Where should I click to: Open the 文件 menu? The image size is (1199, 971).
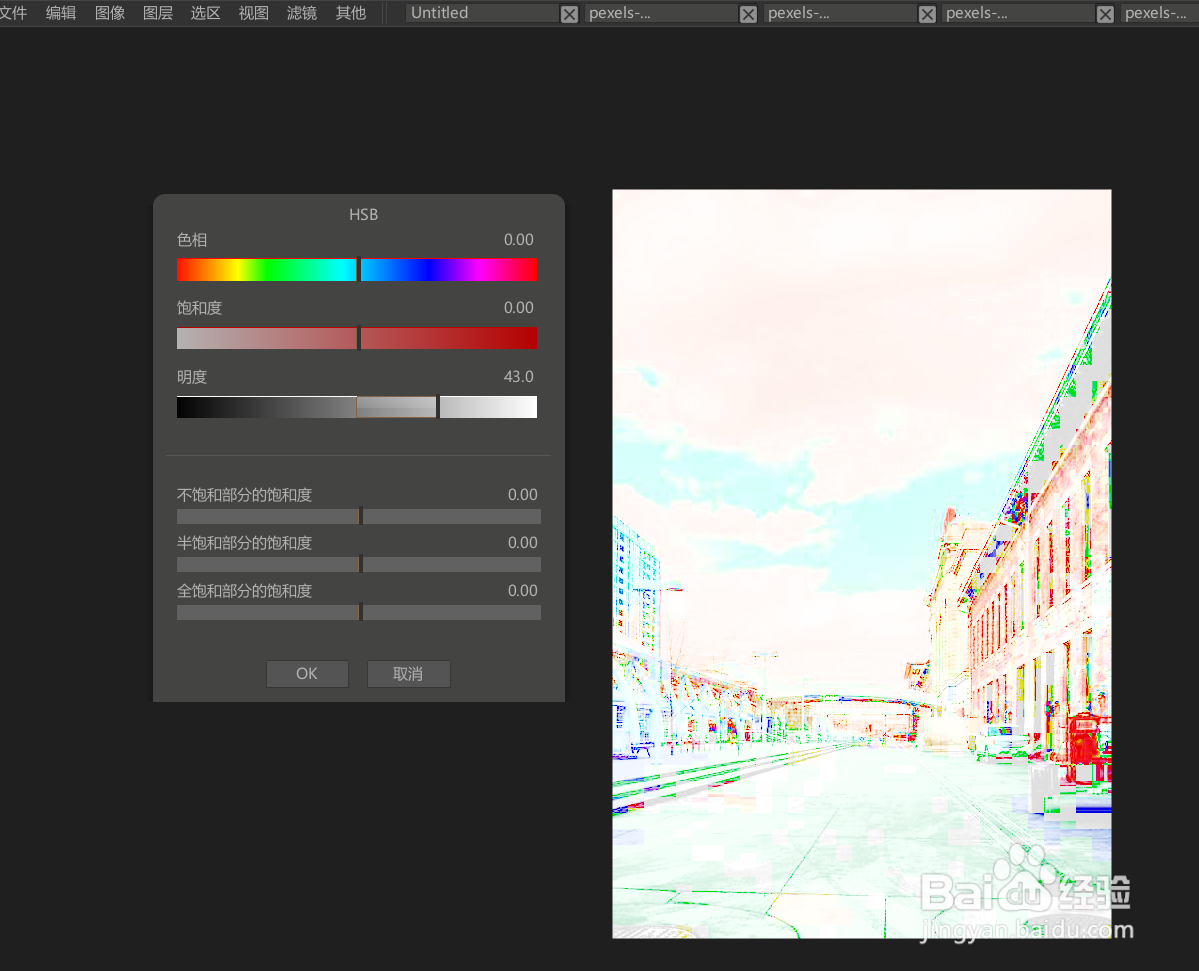tap(12, 13)
